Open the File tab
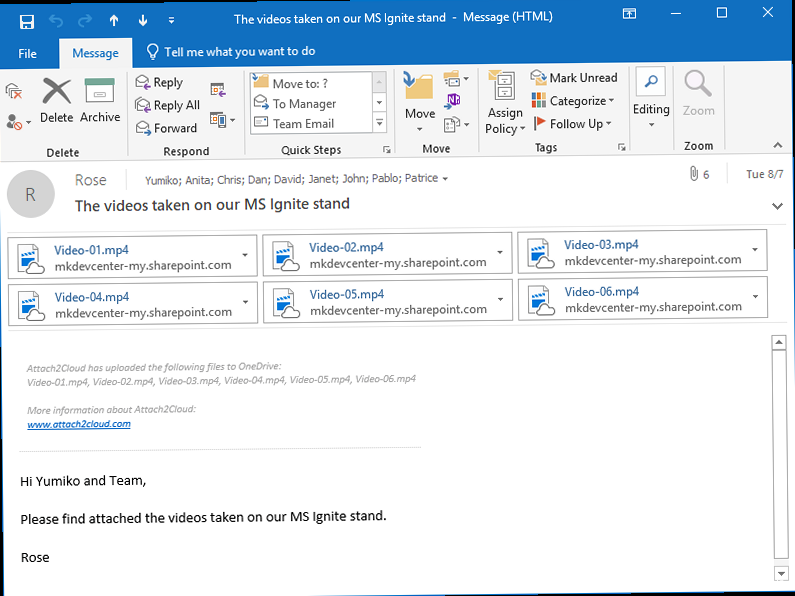795x596 pixels. pos(27,53)
